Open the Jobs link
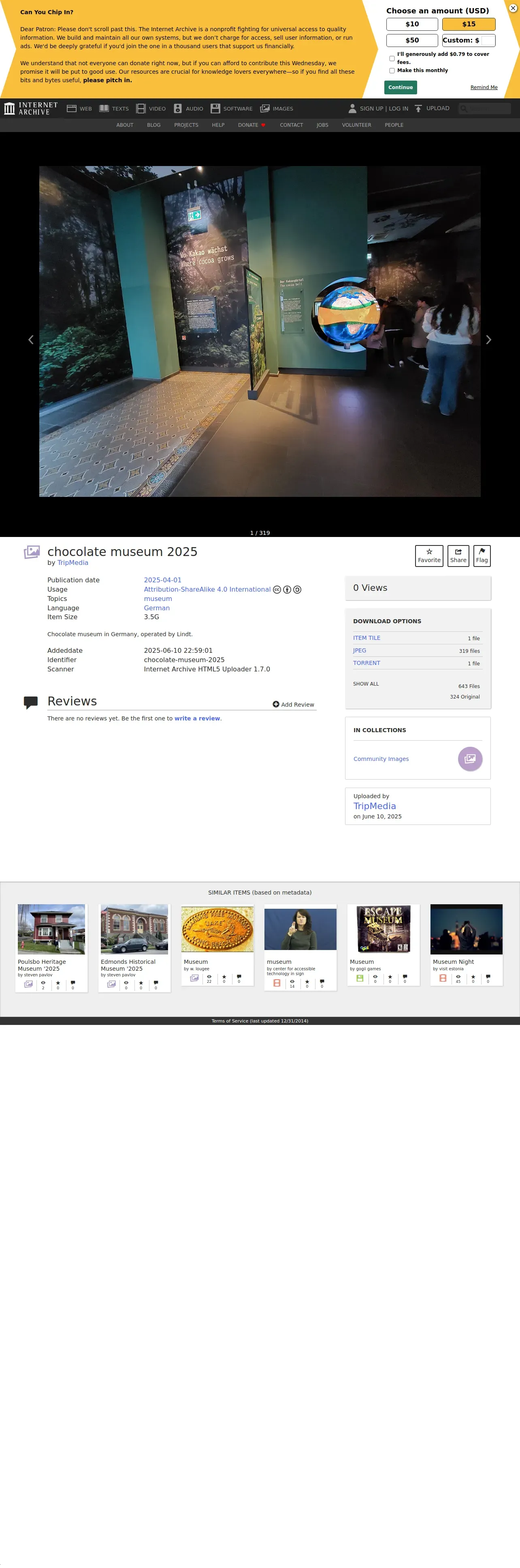520x1568 pixels. coord(323,126)
